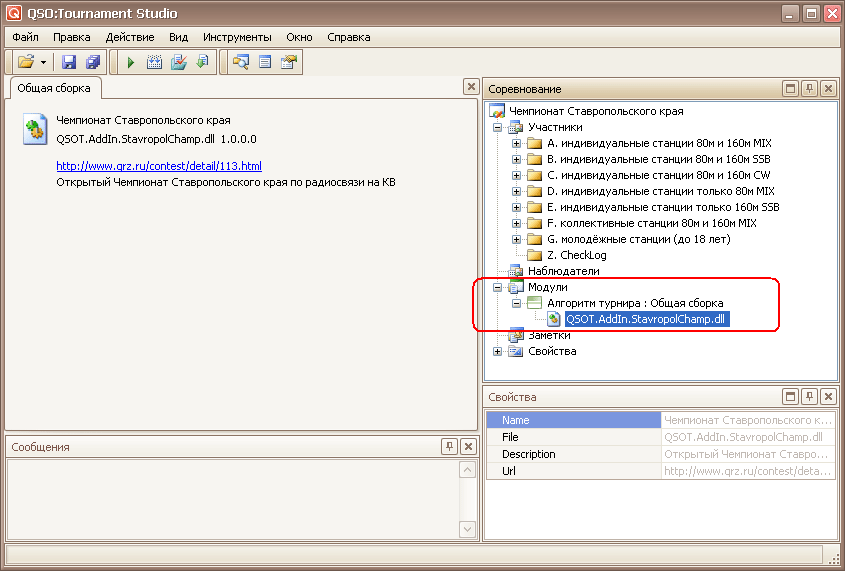
Task: Select the Наблюдатели tree item
Action: (563, 271)
